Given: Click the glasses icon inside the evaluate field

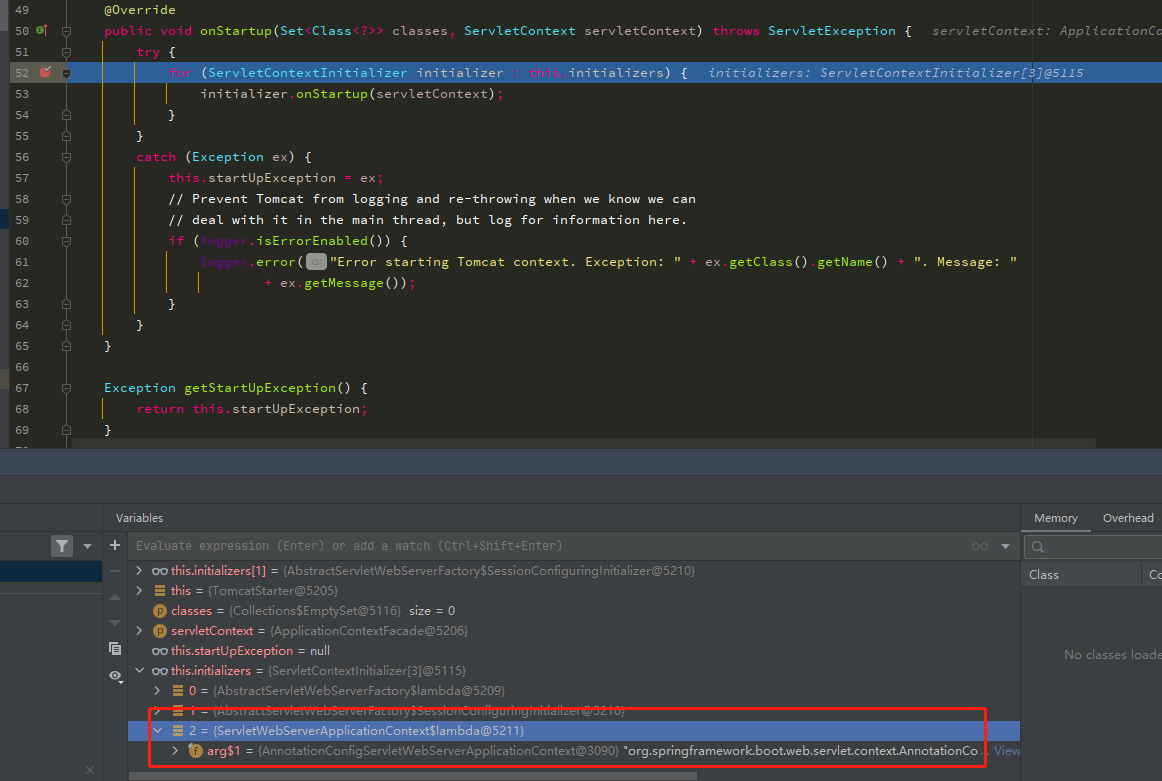Looking at the screenshot, I should pyautogui.click(x=980, y=546).
